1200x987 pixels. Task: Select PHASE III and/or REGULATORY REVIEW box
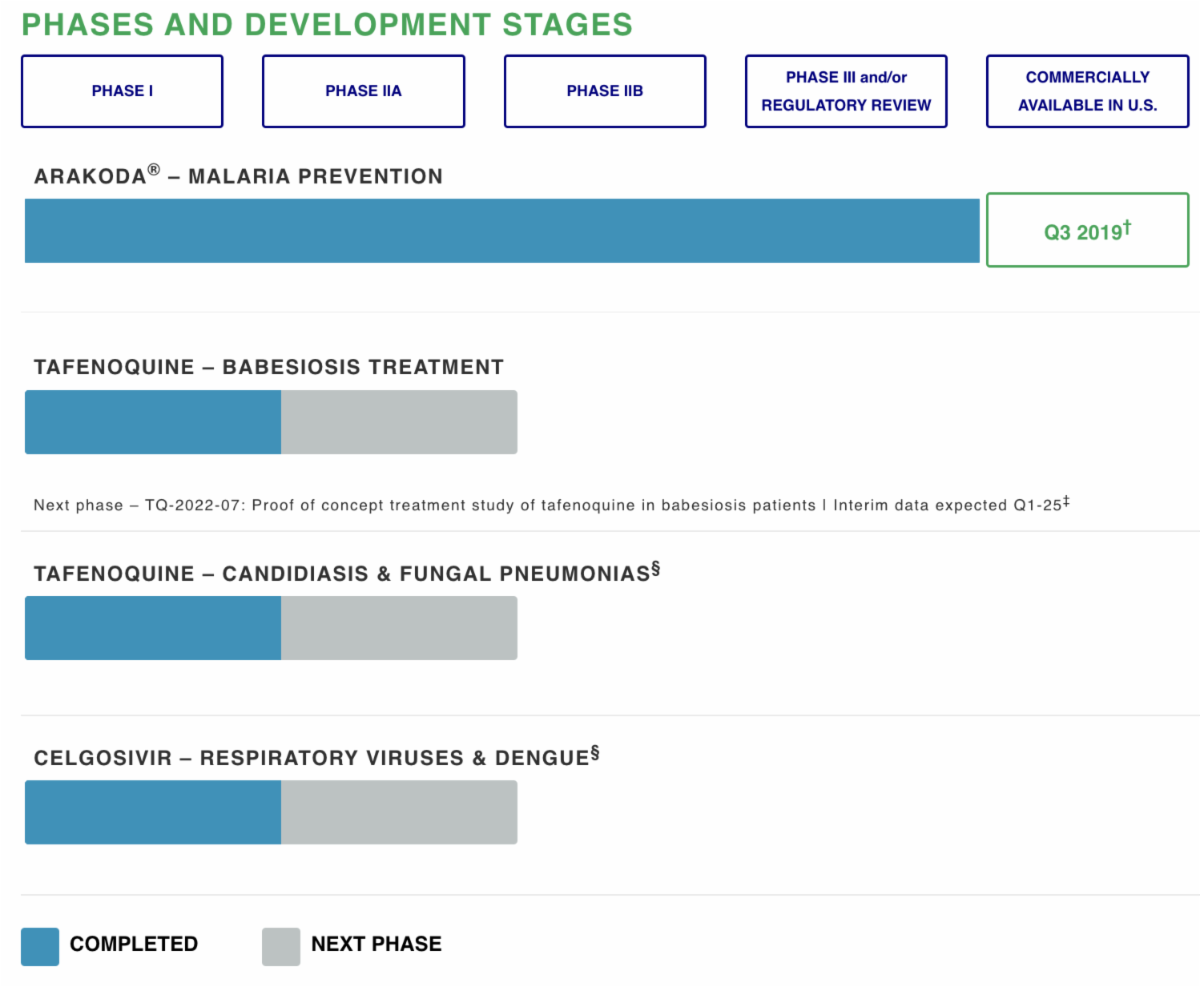point(846,91)
